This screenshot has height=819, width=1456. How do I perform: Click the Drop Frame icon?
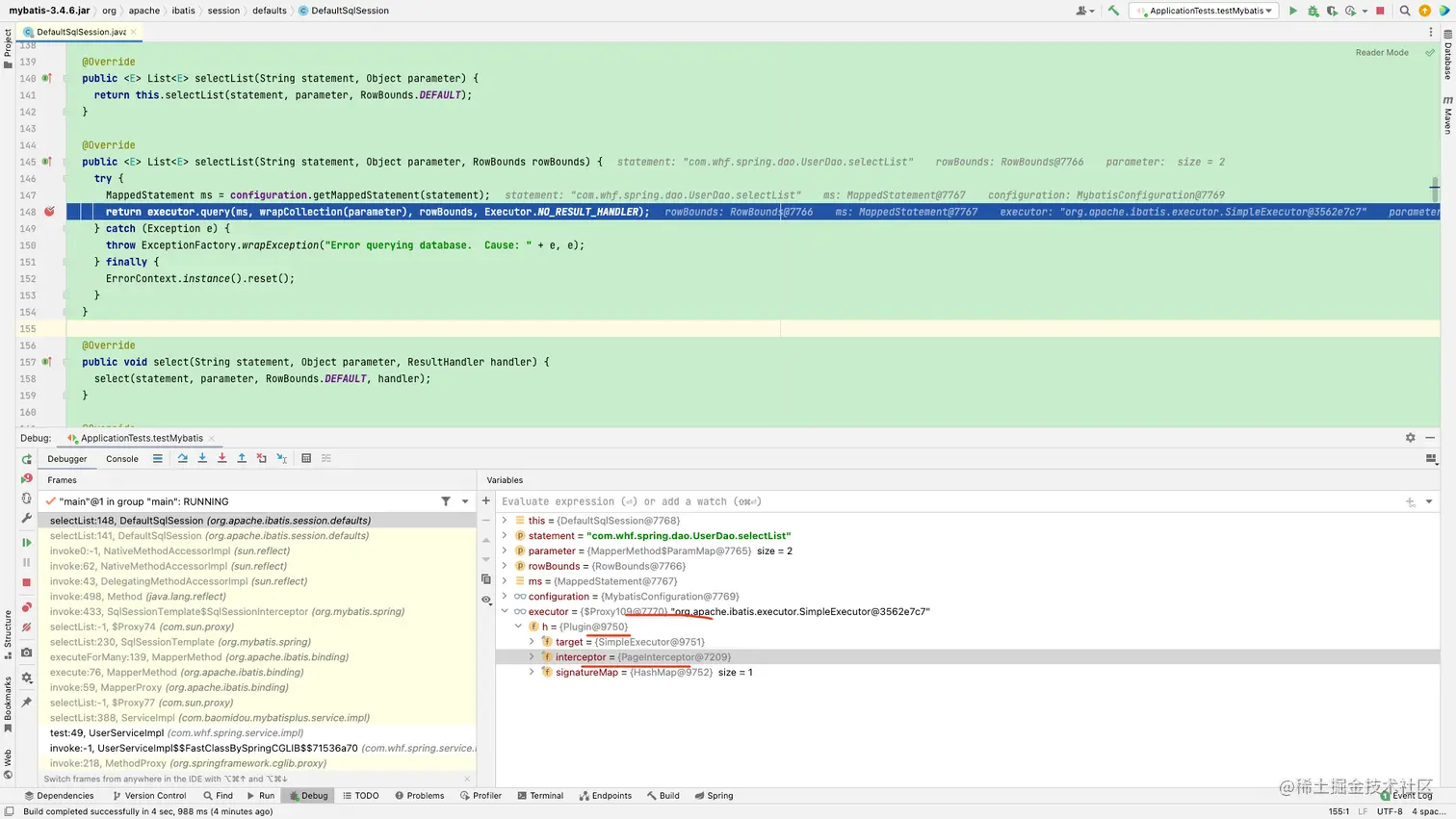tap(262, 458)
